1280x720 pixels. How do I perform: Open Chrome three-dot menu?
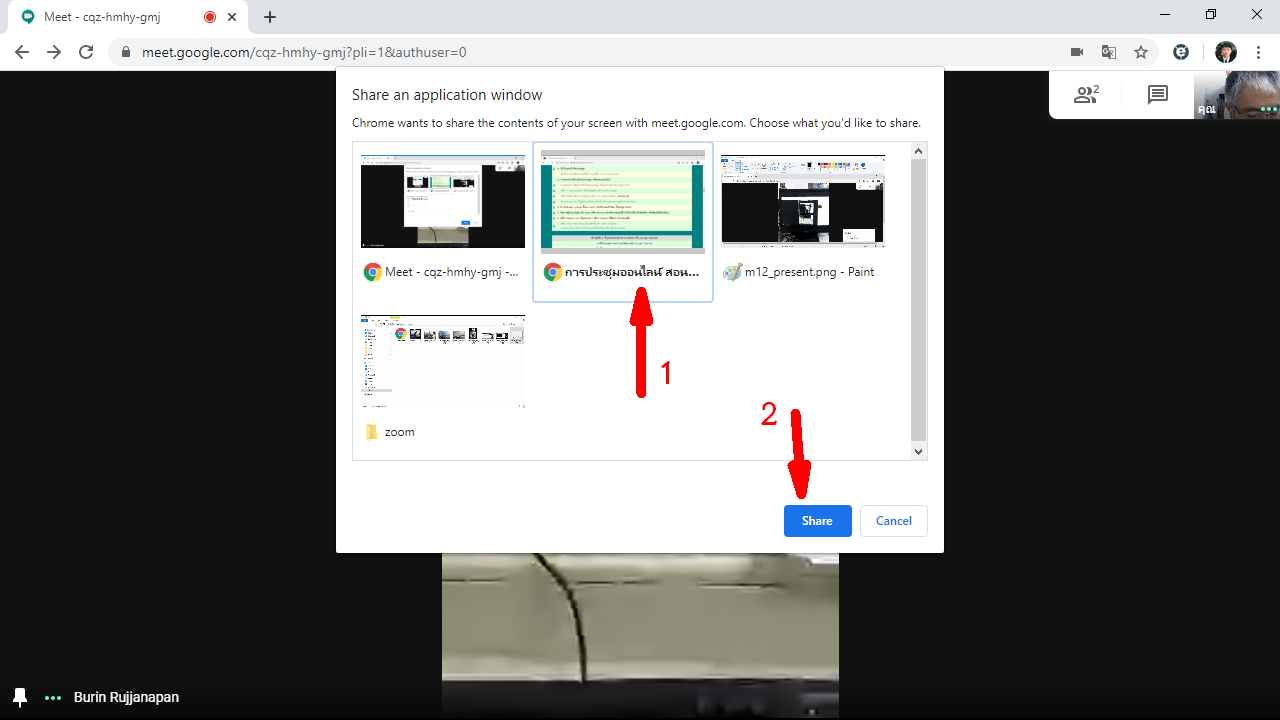(x=1258, y=52)
